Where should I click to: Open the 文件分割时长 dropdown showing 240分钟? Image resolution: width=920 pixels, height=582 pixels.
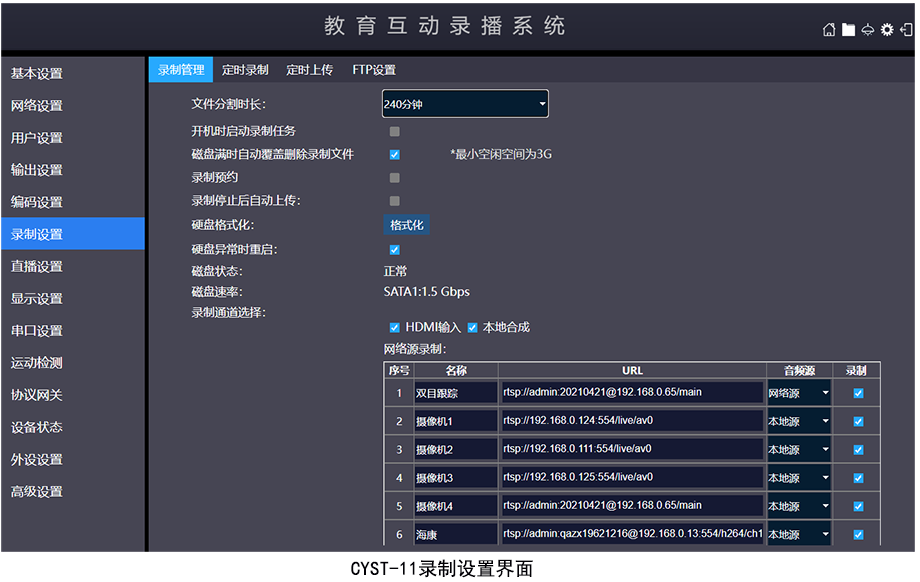pyautogui.click(x=465, y=104)
